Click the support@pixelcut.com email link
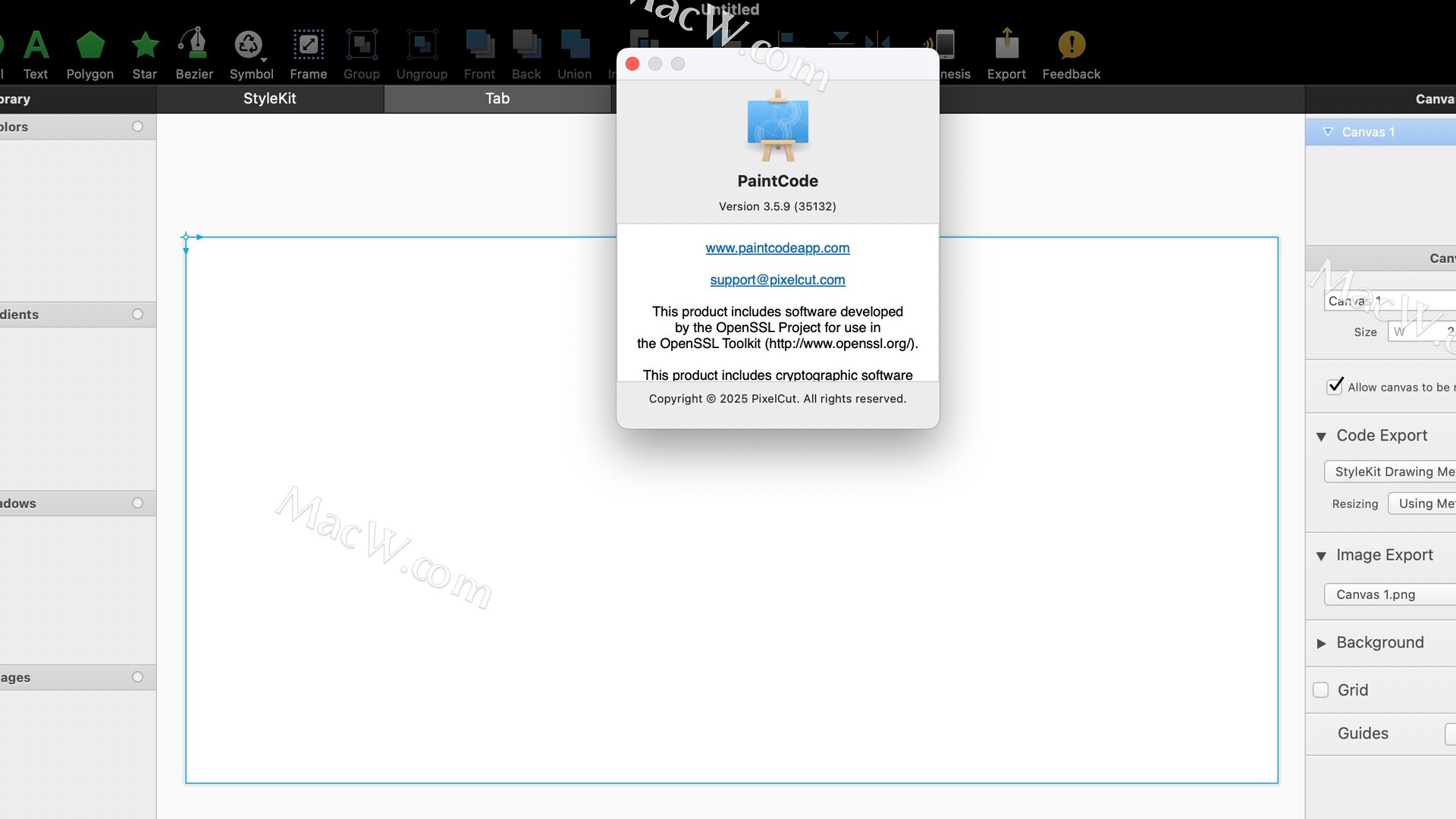1456x819 pixels. (777, 280)
